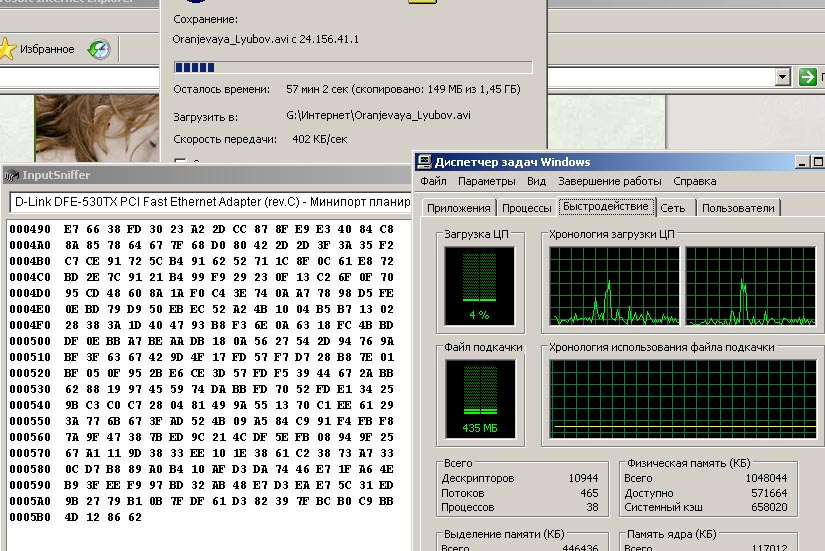Viewport: 825px width, 551px height.
Task: Go to the Пользователи tab
Action: click(738, 208)
